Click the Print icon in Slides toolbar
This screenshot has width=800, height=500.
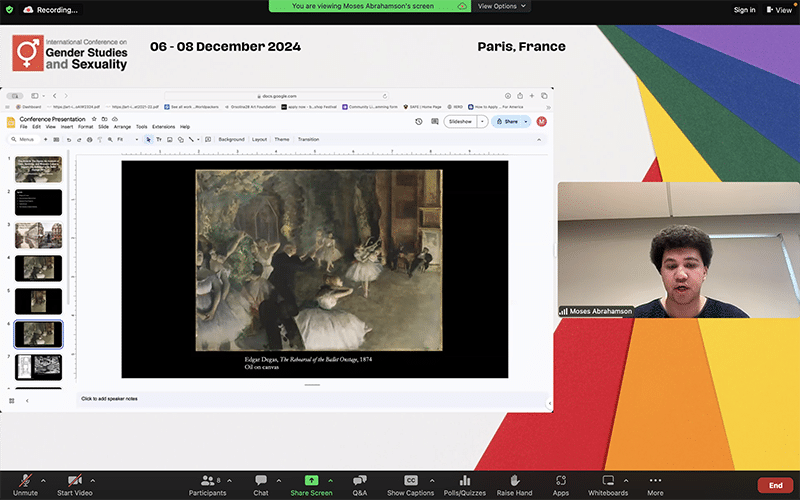pos(89,139)
